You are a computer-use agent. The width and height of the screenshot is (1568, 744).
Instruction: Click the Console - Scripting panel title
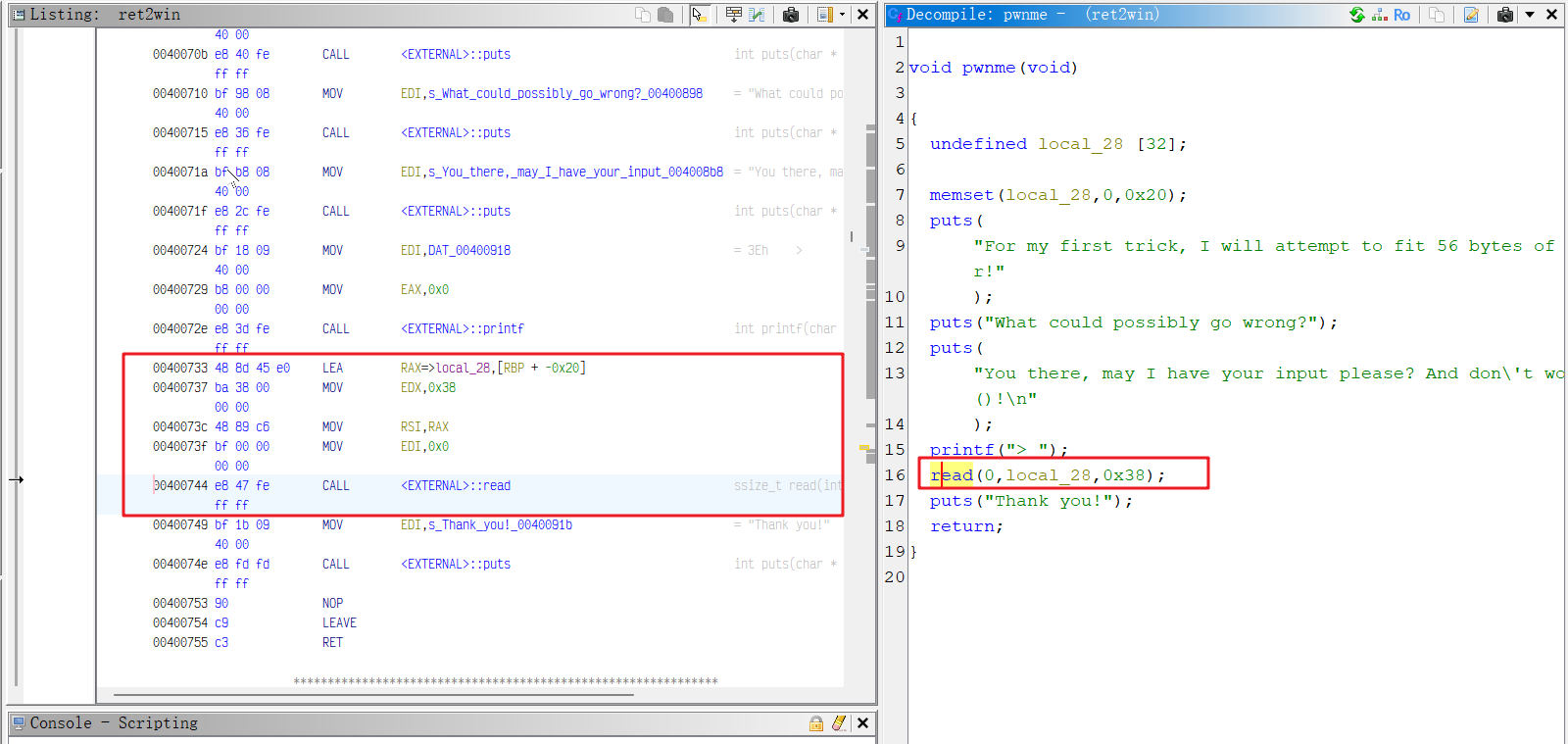pyautogui.click(x=114, y=723)
